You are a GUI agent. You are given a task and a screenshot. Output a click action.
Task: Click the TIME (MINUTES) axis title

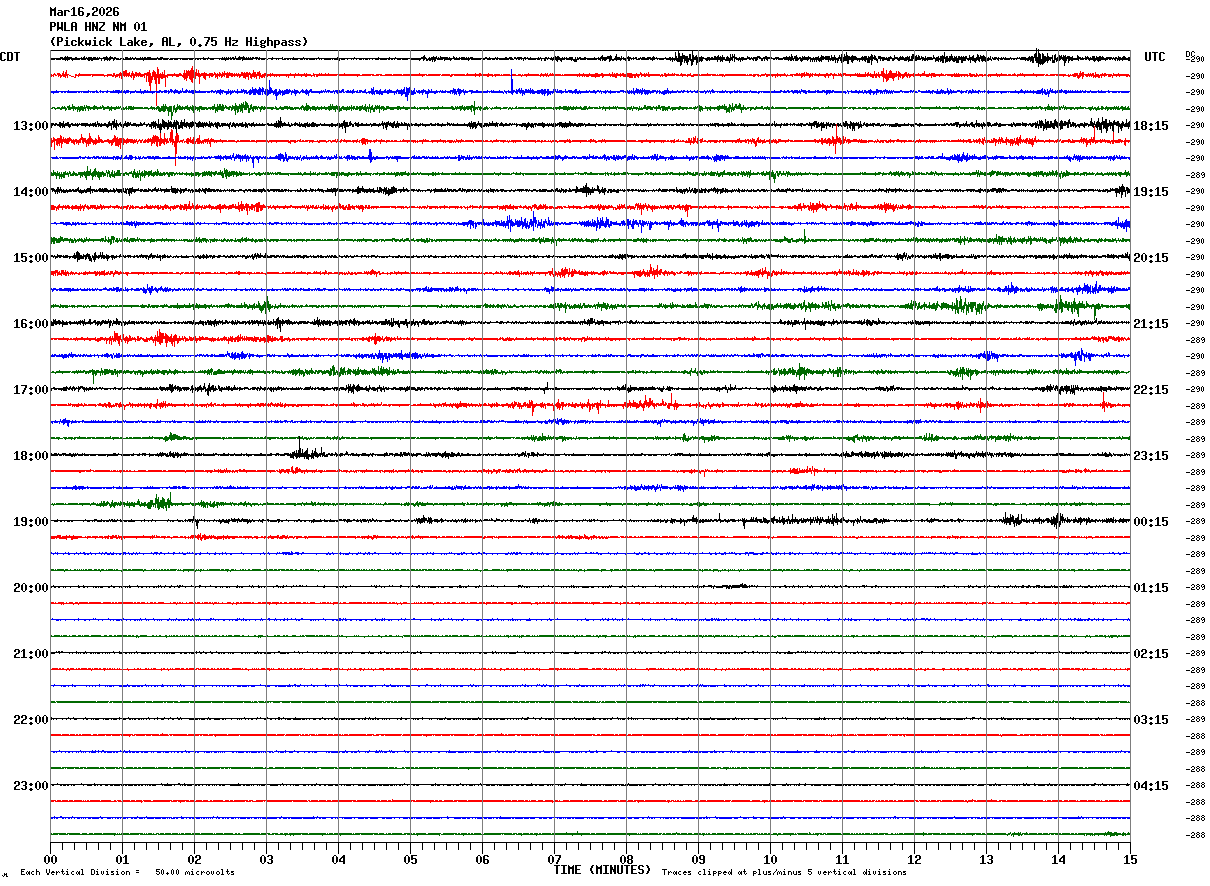pyautogui.click(x=602, y=870)
